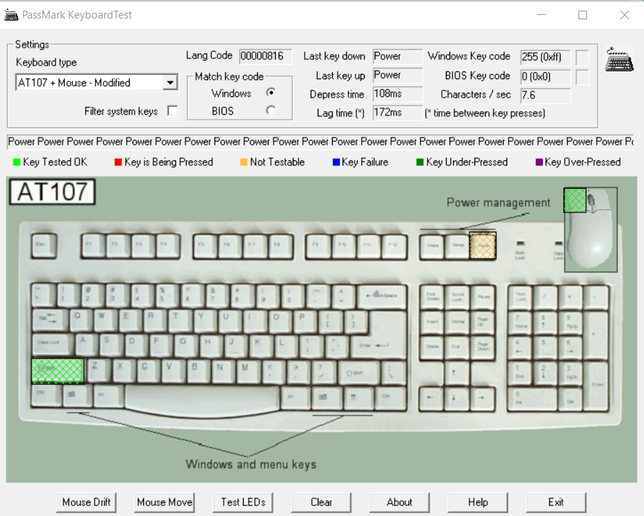The width and height of the screenshot is (644, 516).
Task: Click the orange Not Testable legend swatch
Action: tap(244, 162)
